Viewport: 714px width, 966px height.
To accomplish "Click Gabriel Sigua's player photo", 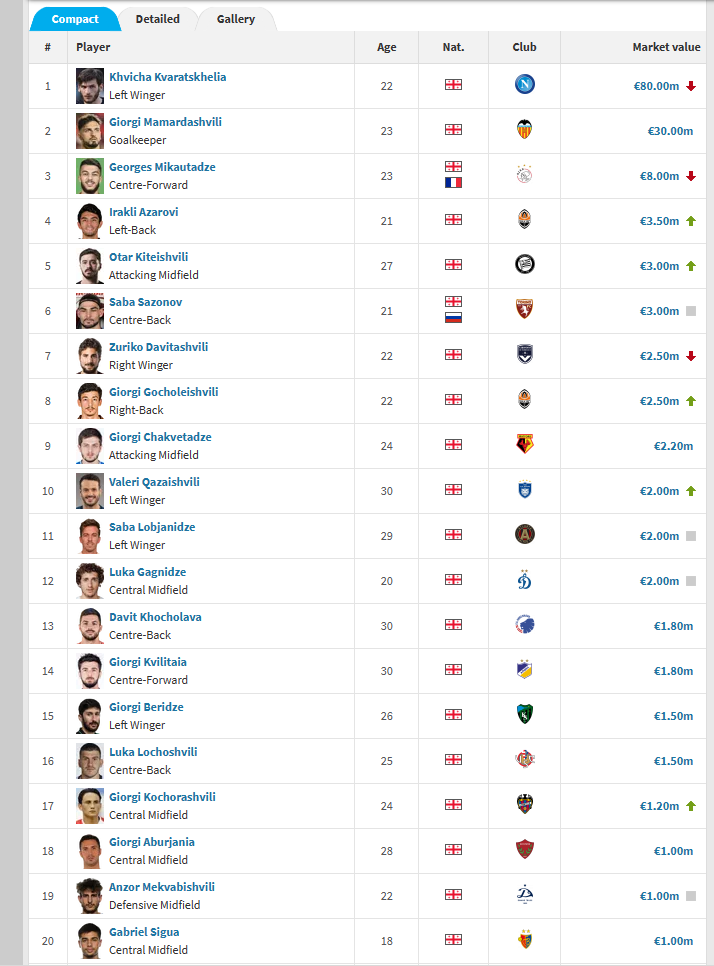I will tap(90, 941).
